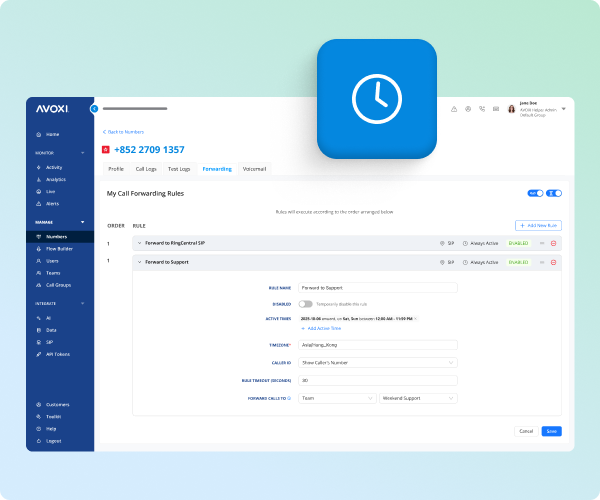Screen dimensions: 600x500
Task: Delete the Forward to Support rule
Action: tap(553, 262)
